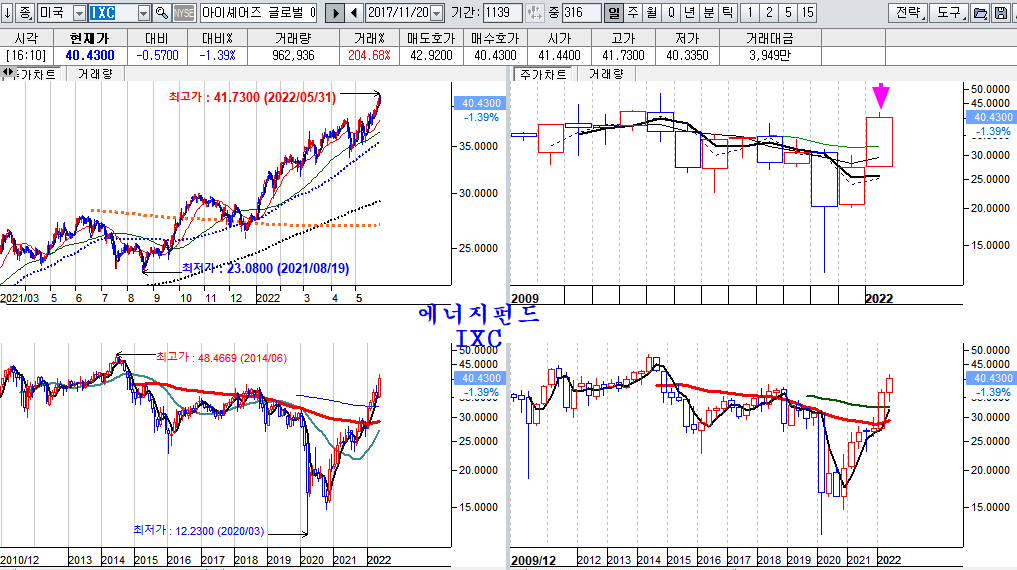Click the 15 interval button
The height and width of the screenshot is (570, 1017).
[807, 13]
